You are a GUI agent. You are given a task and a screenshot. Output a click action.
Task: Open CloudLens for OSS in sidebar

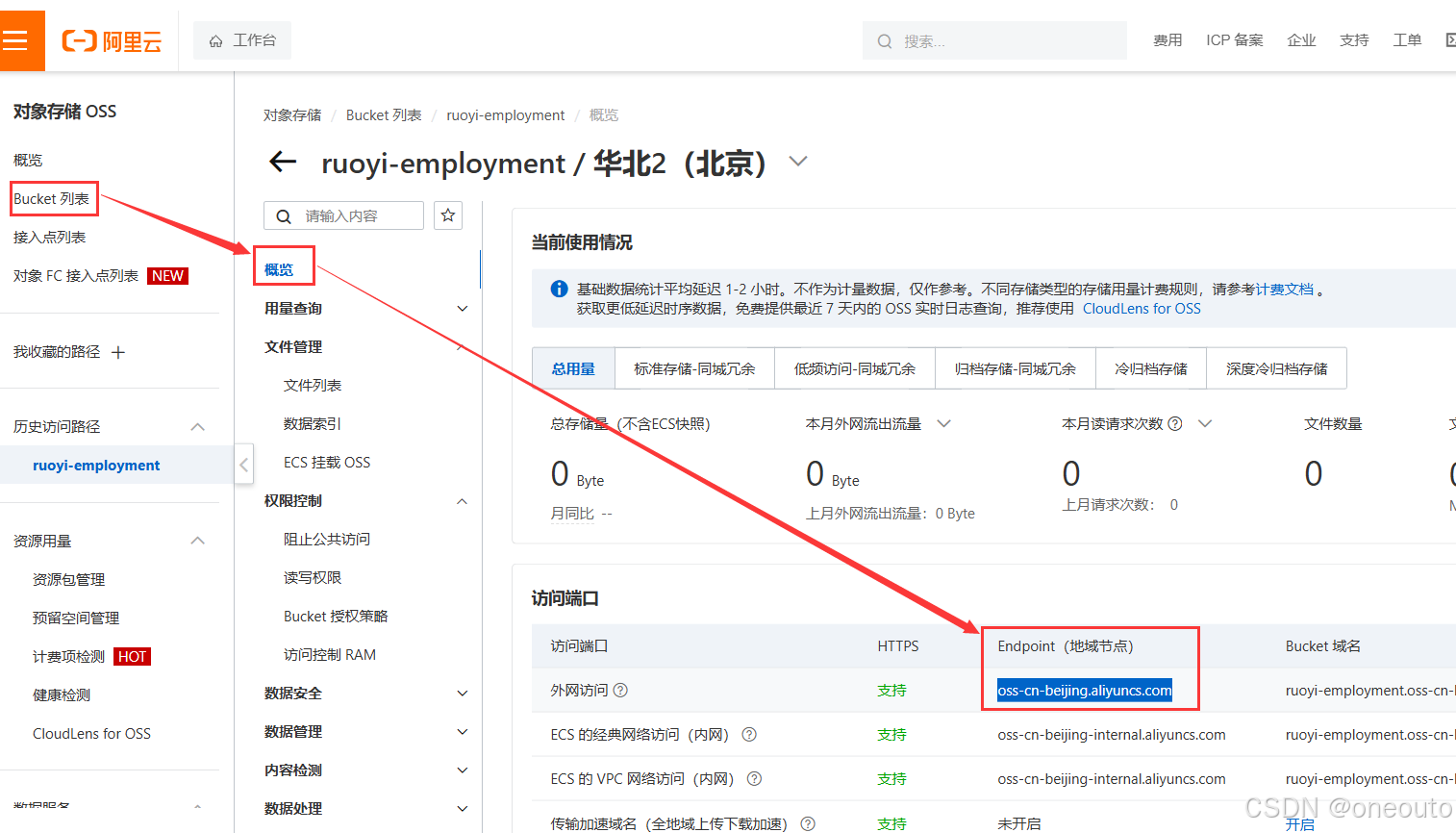coord(91,733)
